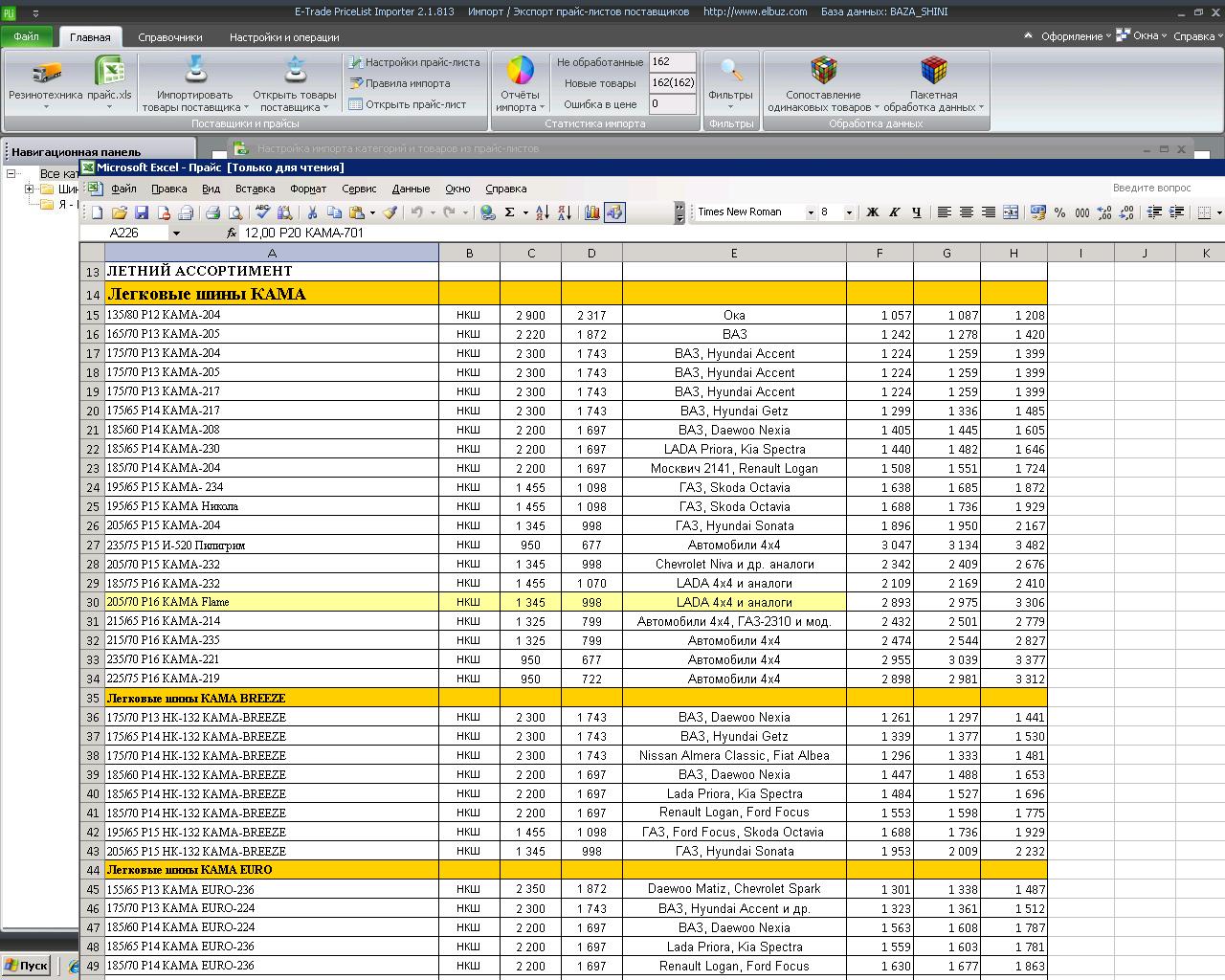Open the font size dropdown arrow
Viewport: 1225px width, 980px height.
point(849,212)
